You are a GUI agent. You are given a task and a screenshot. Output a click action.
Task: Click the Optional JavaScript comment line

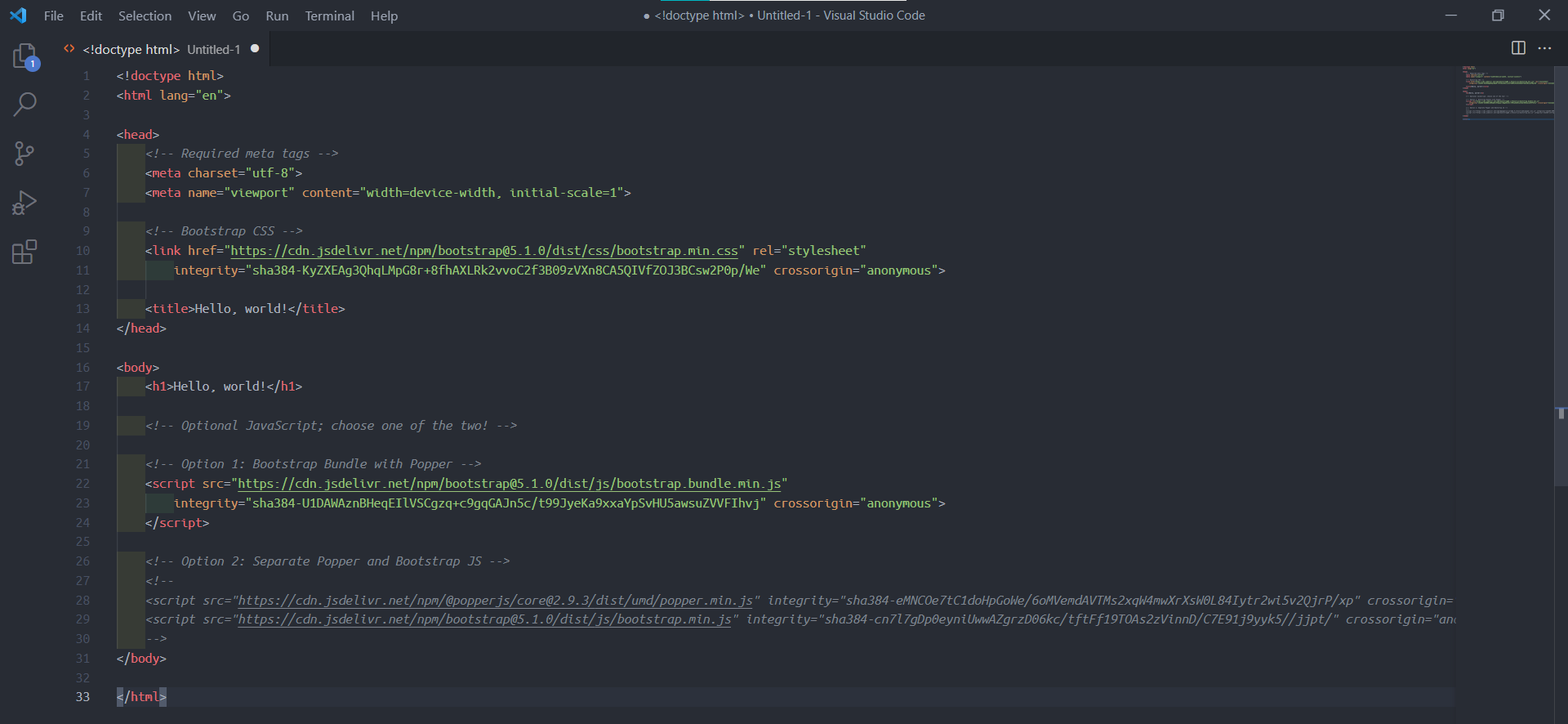pyautogui.click(x=331, y=426)
